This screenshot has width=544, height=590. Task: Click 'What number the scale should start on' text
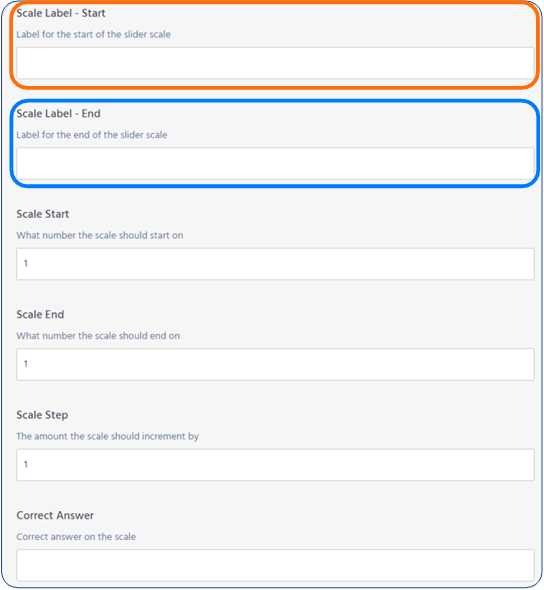coord(100,235)
